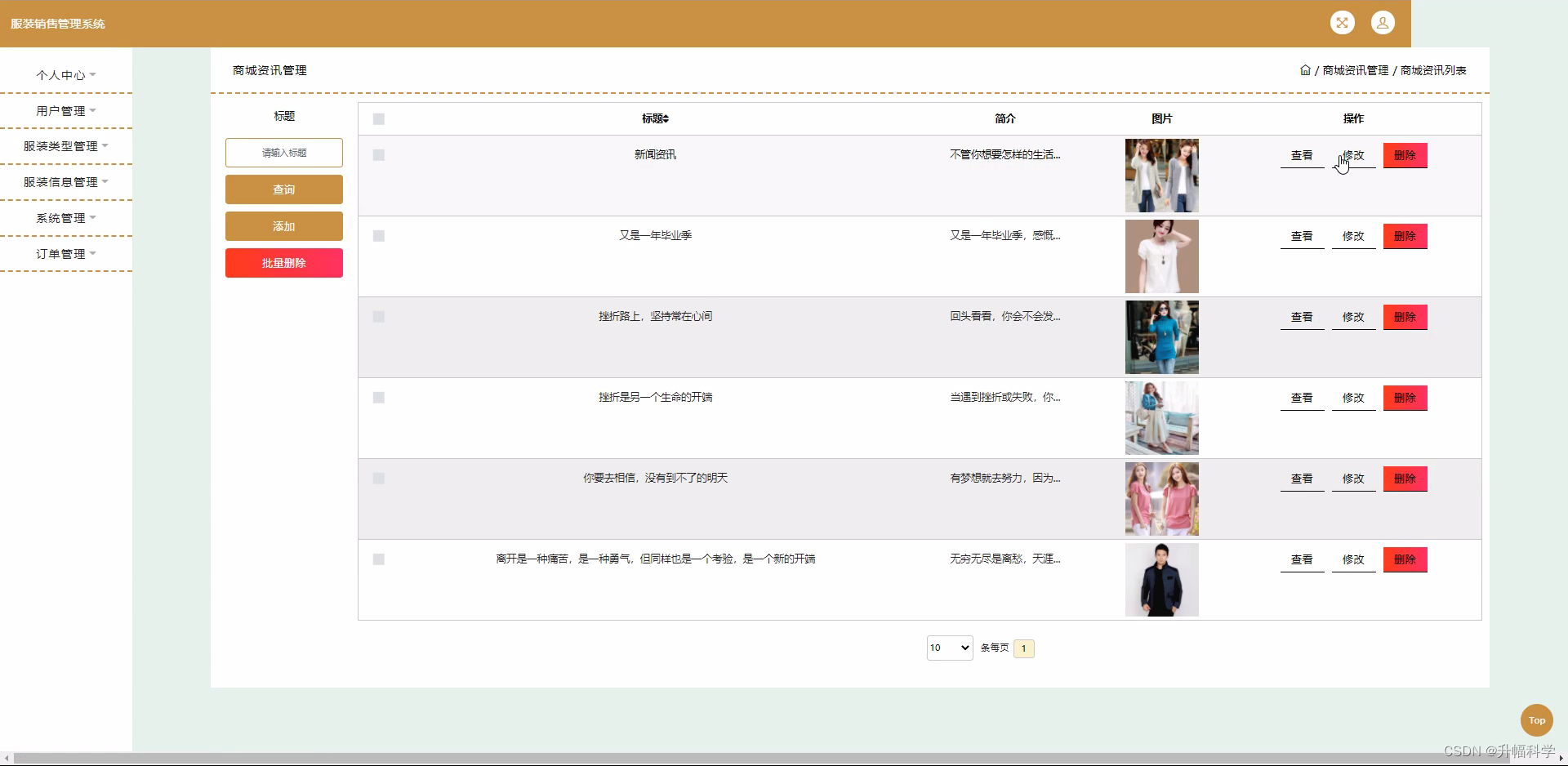Click the 服装销售管理系统 header title
The image size is (1568, 766).
point(58,24)
